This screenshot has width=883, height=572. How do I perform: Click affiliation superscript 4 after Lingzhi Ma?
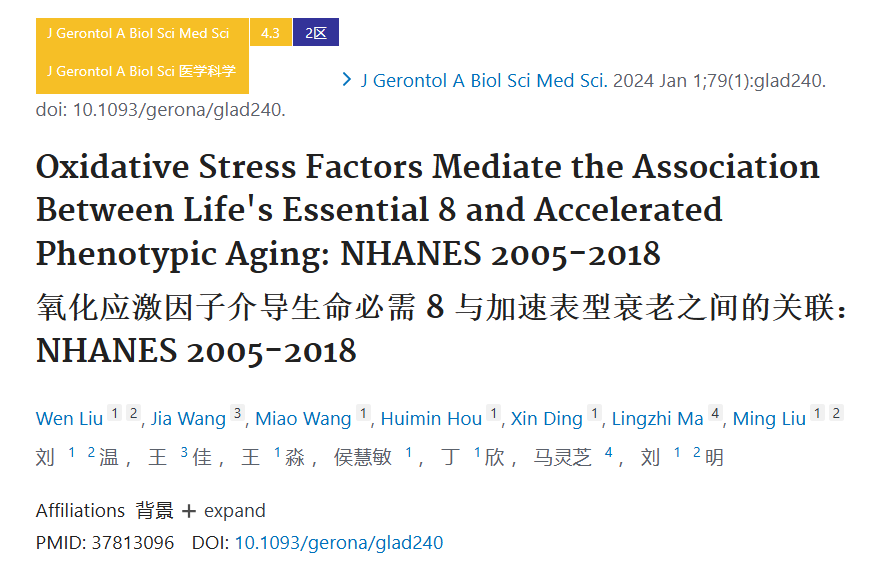pyautogui.click(x=715, y=413)
